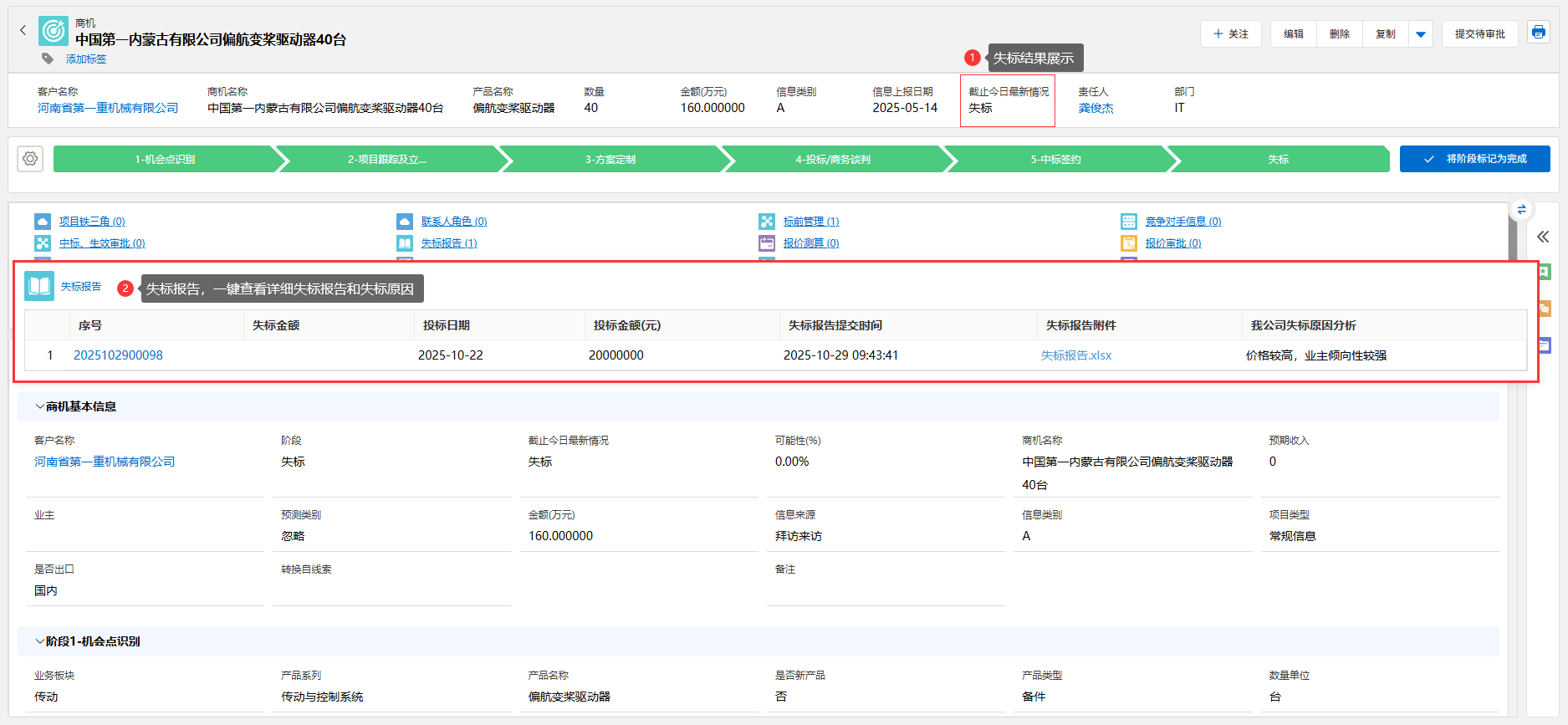Open the dropdown arrow next to 复制
The image size is (1568, 725).
(x=1420, y=34)
